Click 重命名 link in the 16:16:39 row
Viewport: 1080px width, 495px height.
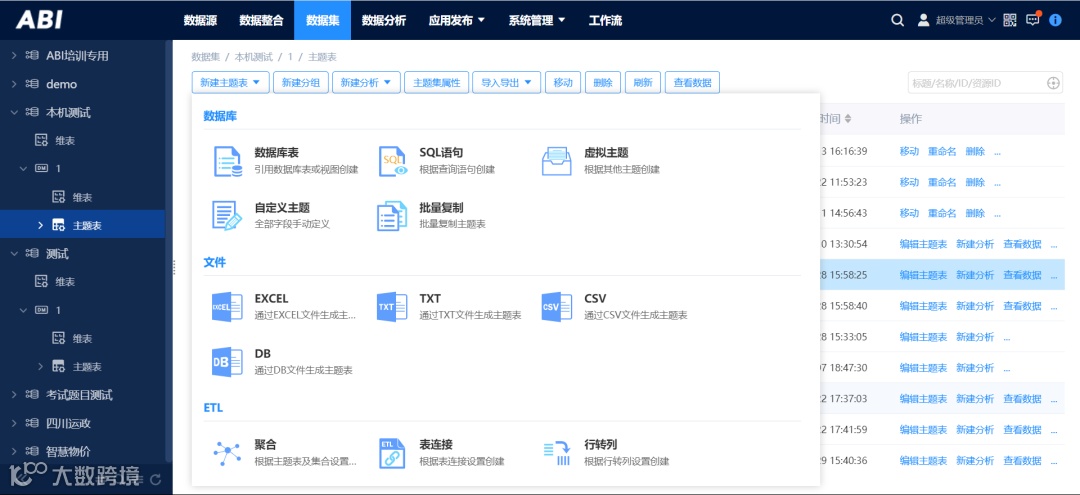tap(942, 151)
